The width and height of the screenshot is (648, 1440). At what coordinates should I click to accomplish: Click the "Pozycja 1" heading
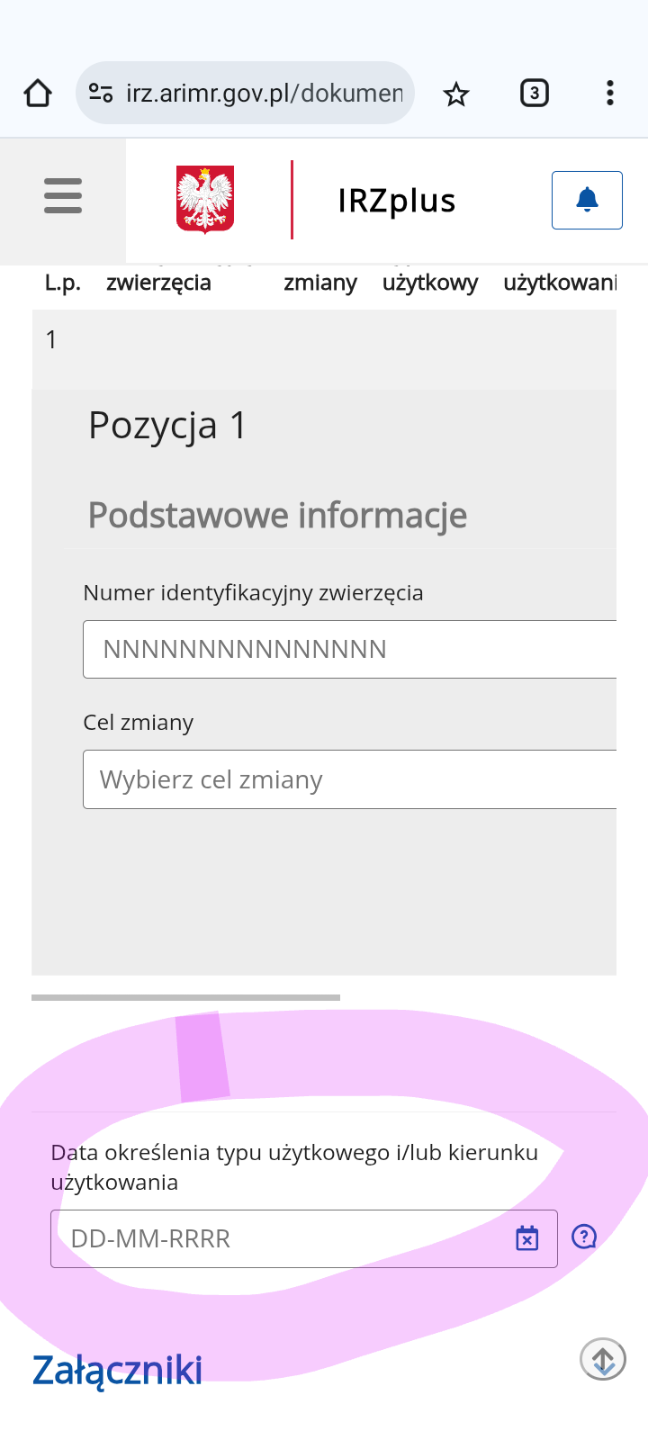click(167, 425)
